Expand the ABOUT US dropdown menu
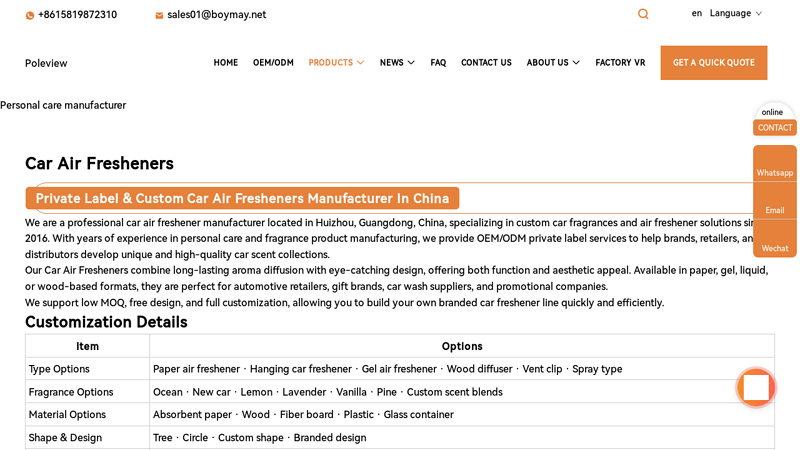 click(x=553, y=63)
